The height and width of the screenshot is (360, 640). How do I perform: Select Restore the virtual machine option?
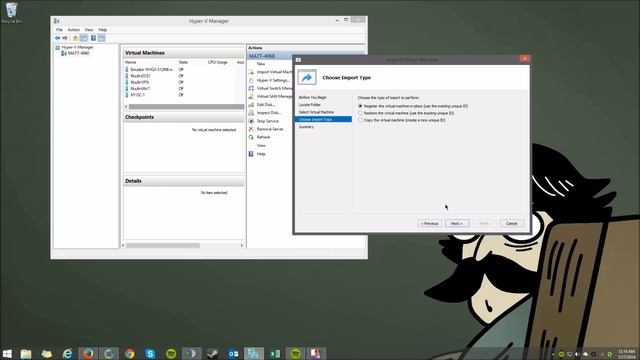tap(360, 113)
